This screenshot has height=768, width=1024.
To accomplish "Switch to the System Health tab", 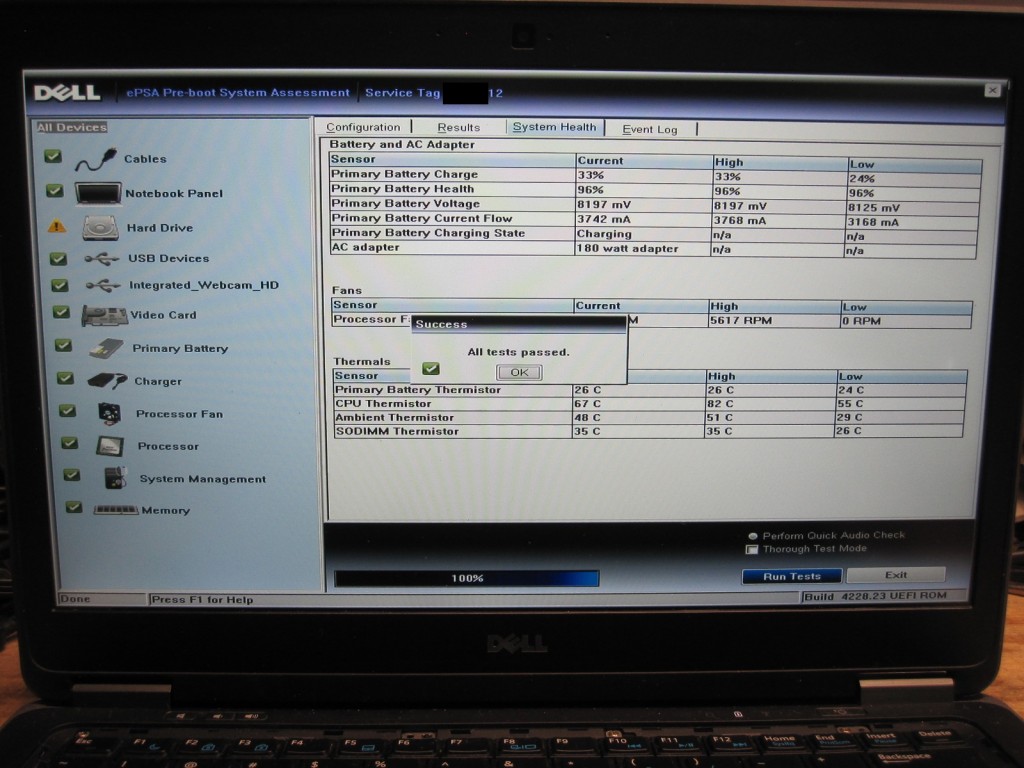I will click(554, 127).
